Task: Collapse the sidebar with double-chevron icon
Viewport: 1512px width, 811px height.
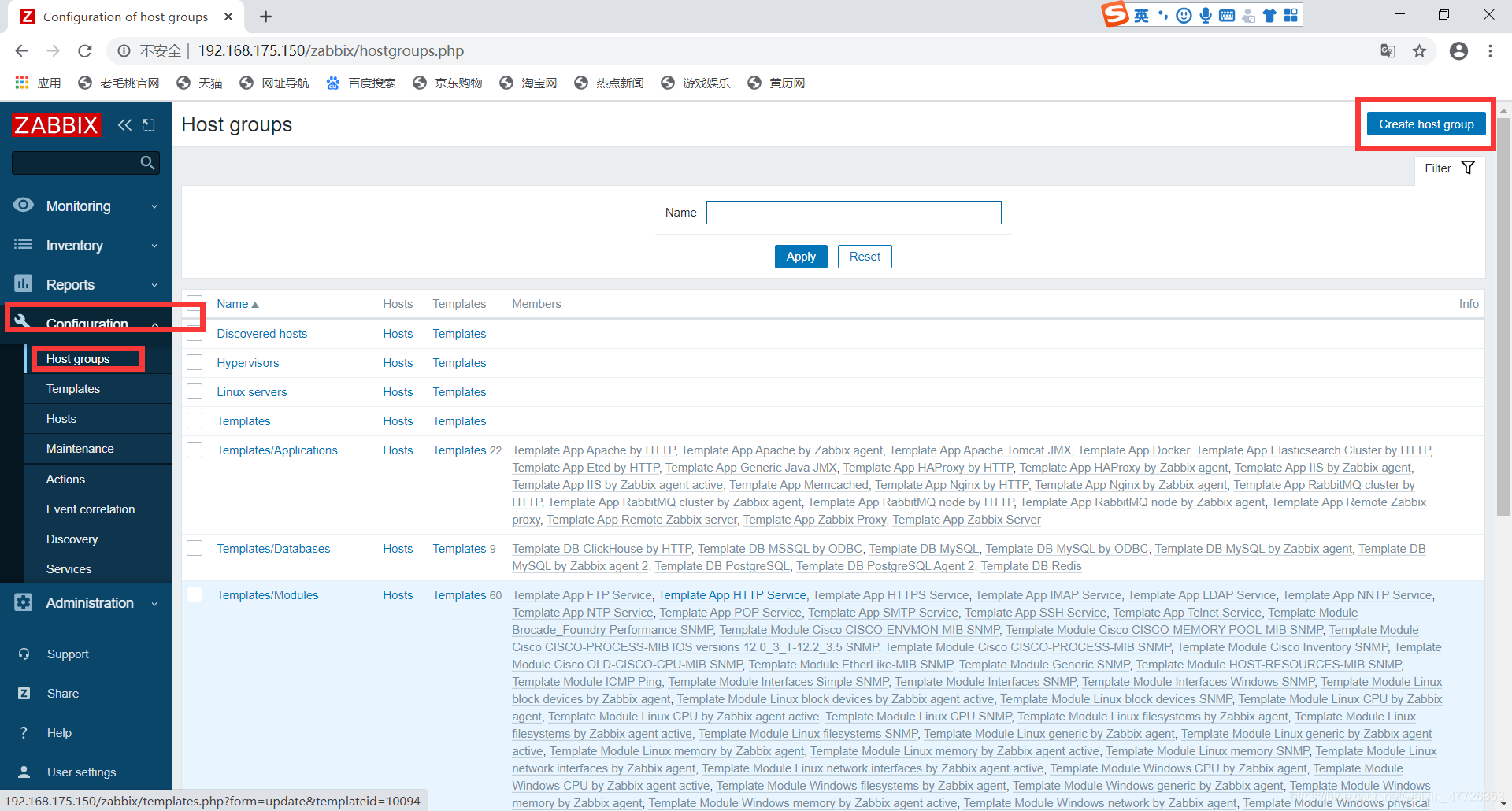Action: 124,124
